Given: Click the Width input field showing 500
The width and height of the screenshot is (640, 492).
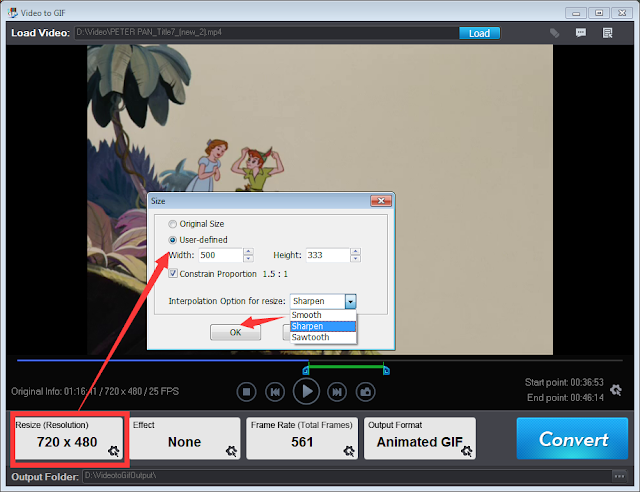Looking at the screenshot, I should 220,255.
